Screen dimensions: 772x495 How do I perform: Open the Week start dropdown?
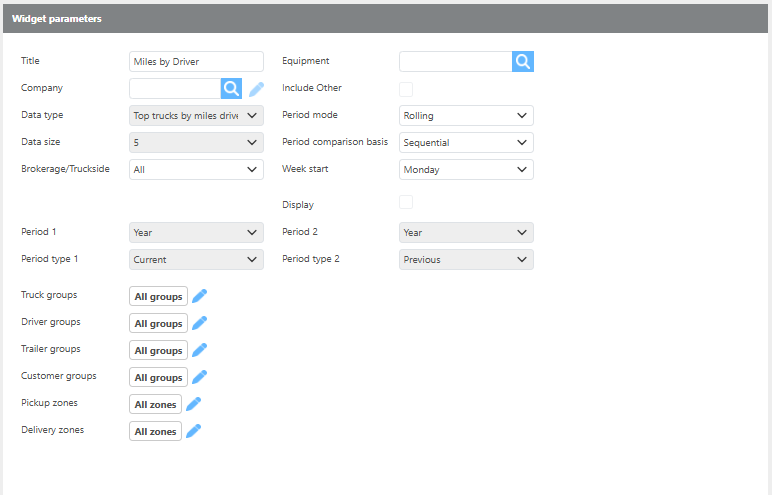pyautogui.click(x=466, y=170)
